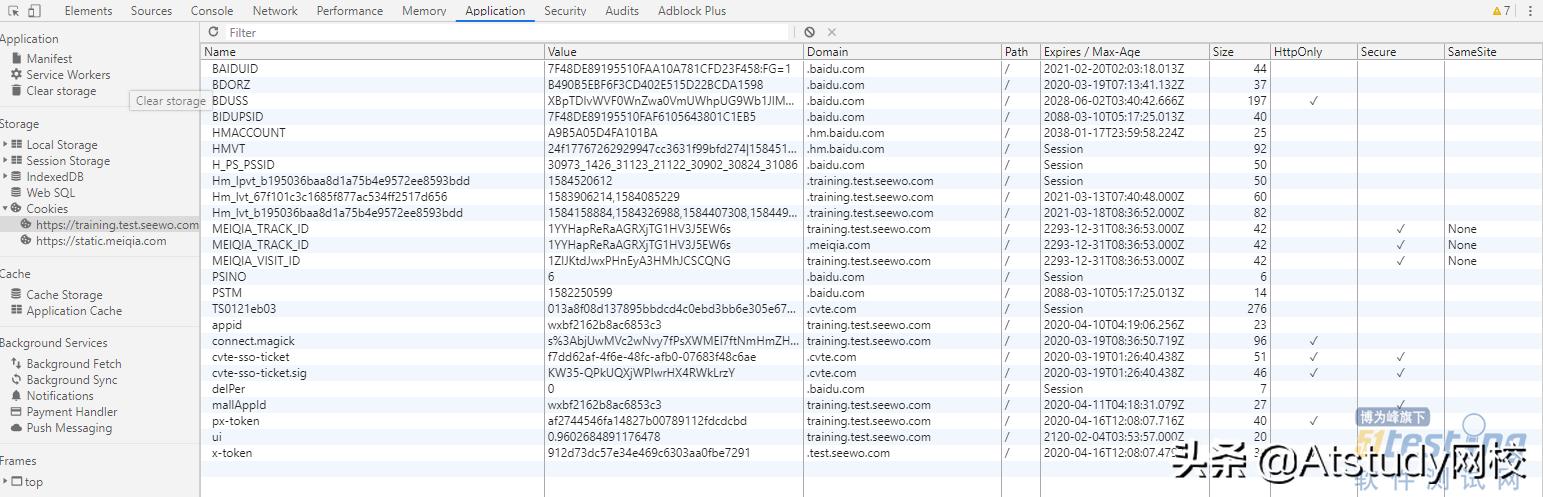The image size is (1543, 497).
Task: Switch to the Audits tab
Action: tap(622, 11)
